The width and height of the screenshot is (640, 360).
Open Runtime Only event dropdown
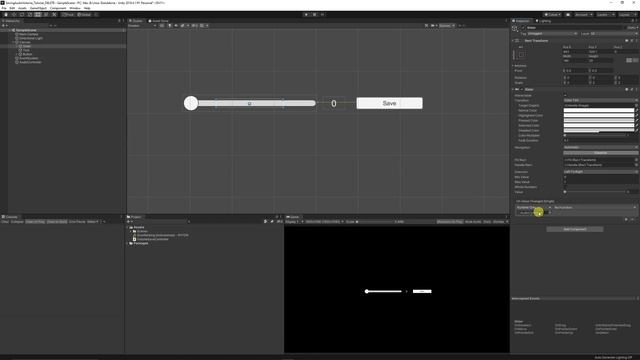(533, 207)
